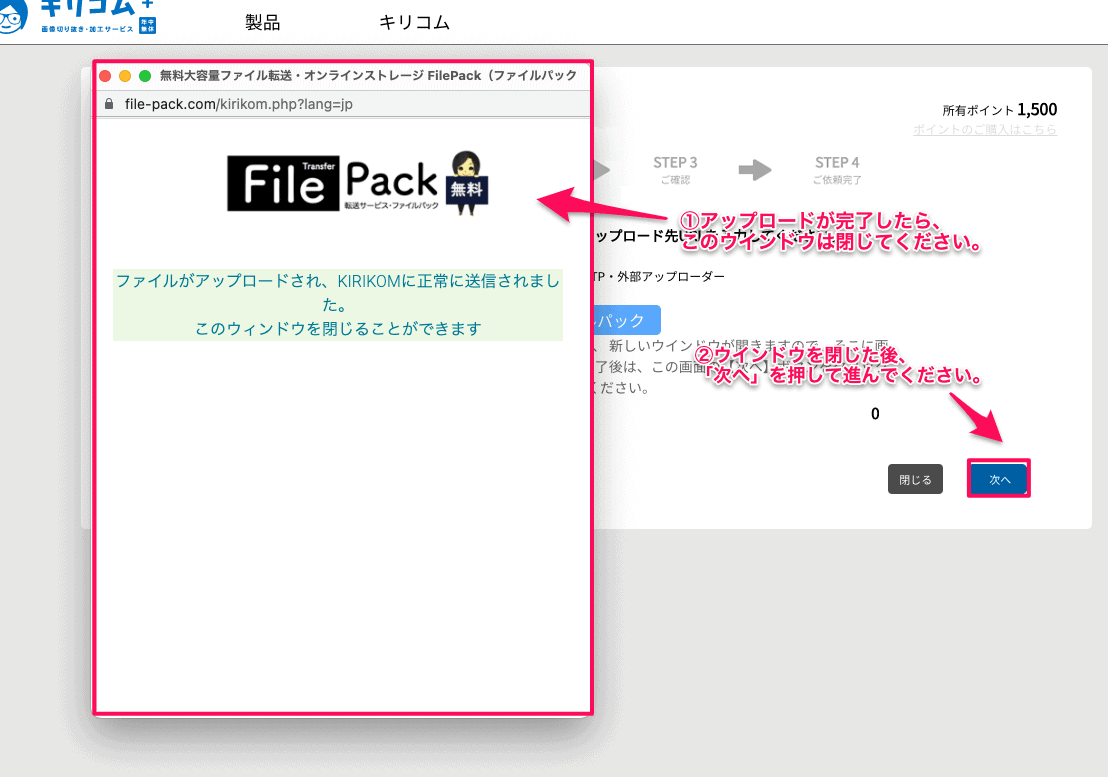Viewport: 1108px width, 777px height.
Task: Click the 外部アップローダー label text
Action: pyautogui.click(x=671, y=276)
